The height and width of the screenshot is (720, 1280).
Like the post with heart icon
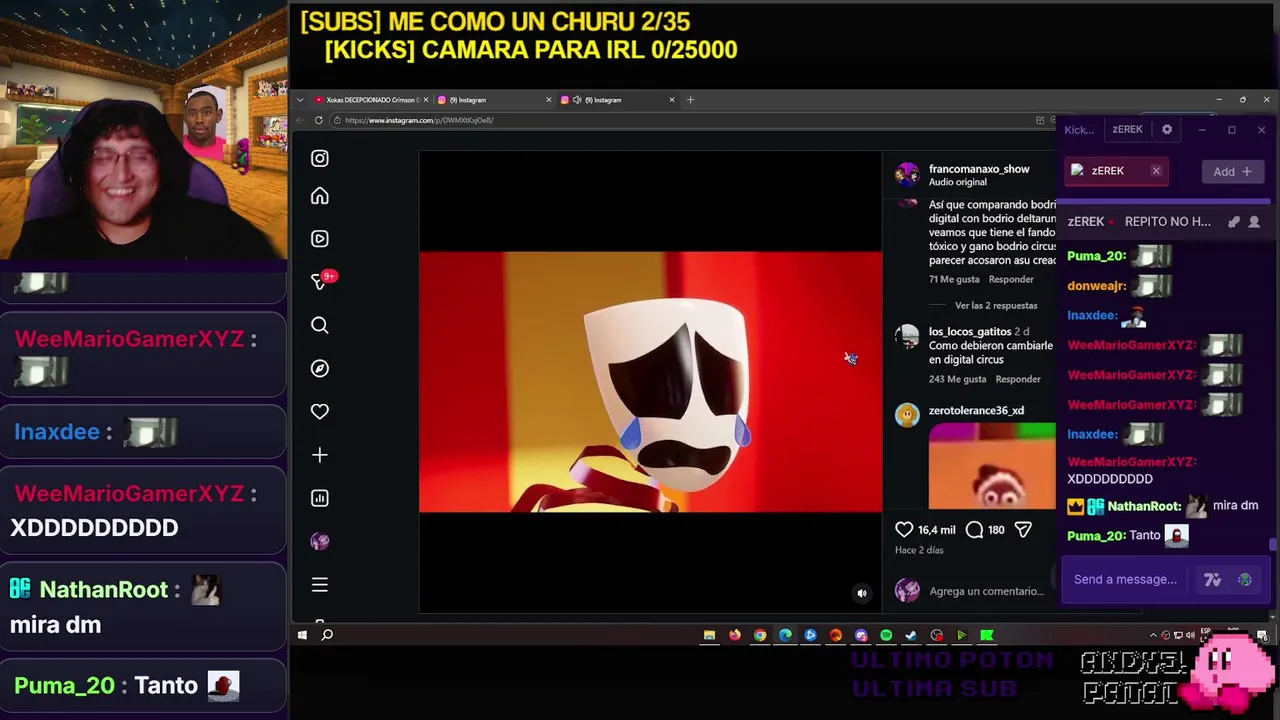[x=904, y=529]
